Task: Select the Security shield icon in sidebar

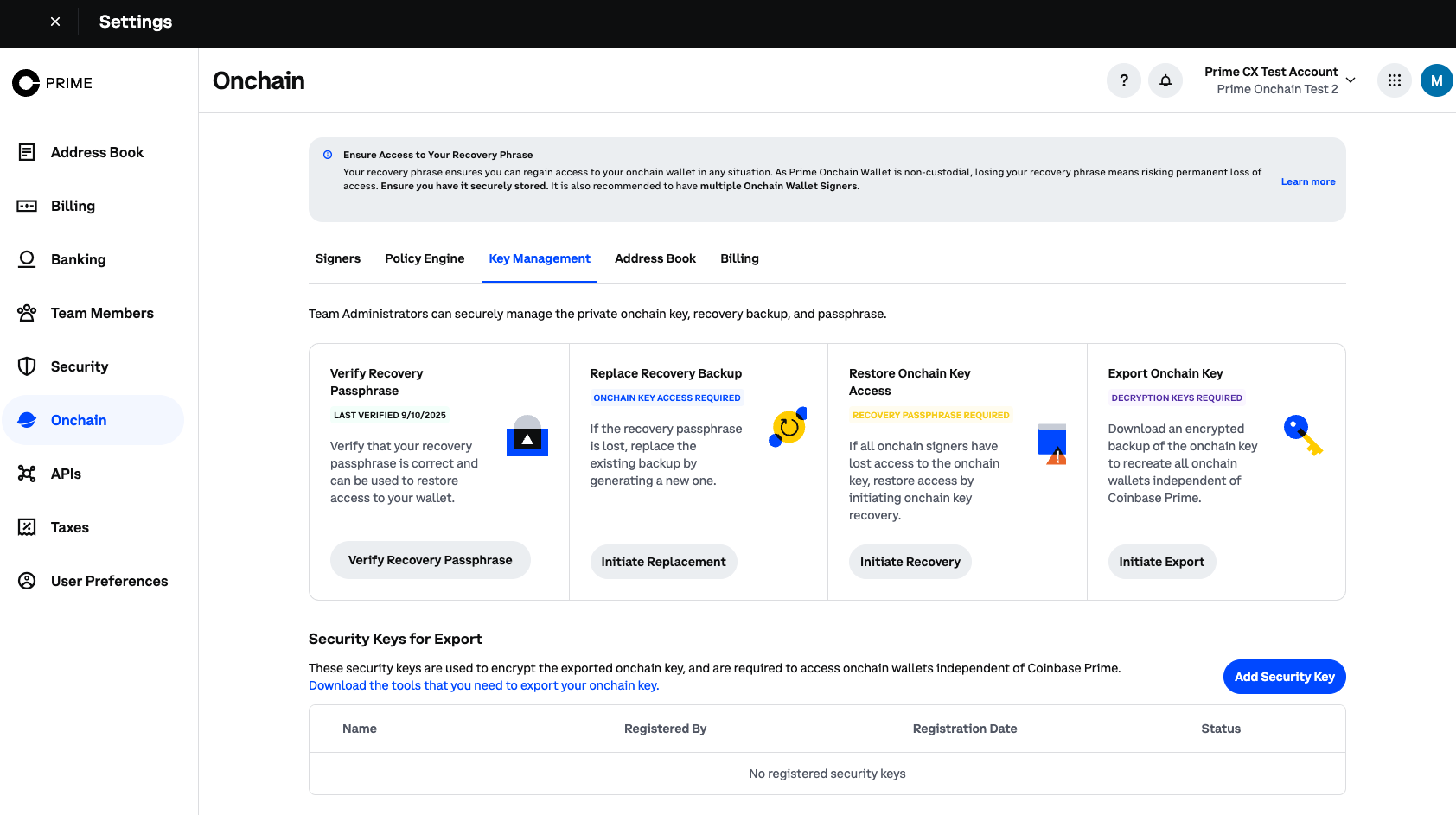Action: pos(27,366)
